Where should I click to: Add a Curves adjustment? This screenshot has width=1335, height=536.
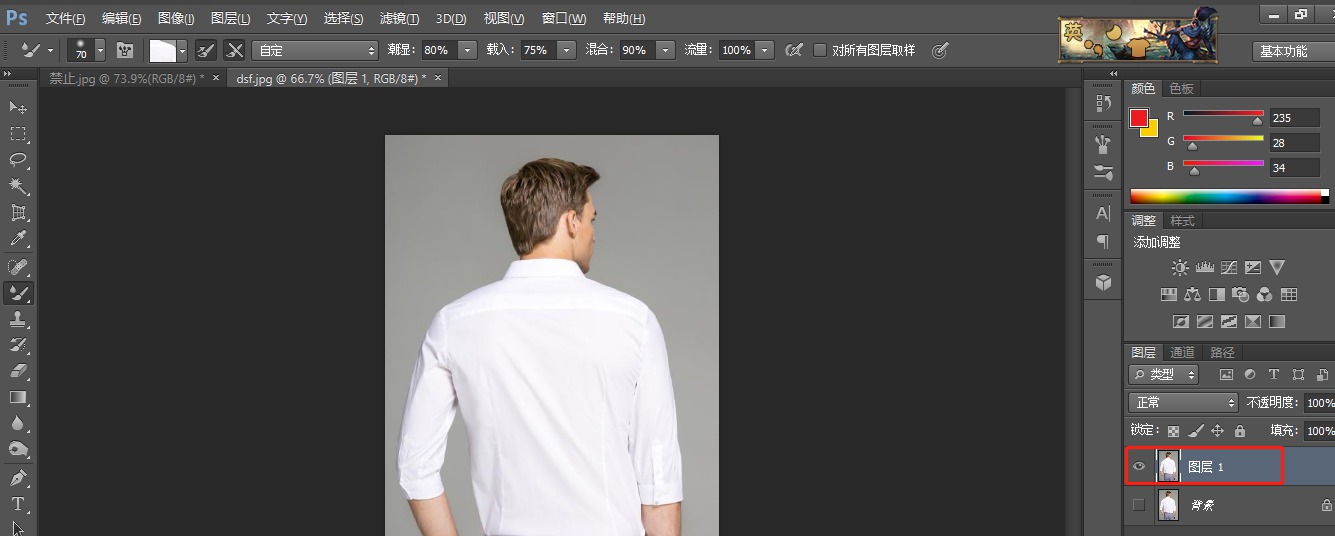(1229, 268)
